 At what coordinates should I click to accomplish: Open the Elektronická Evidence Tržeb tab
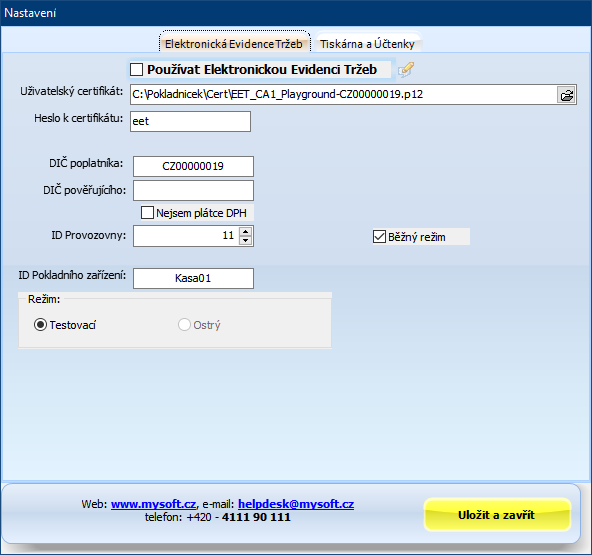click(x=234, y=44)
